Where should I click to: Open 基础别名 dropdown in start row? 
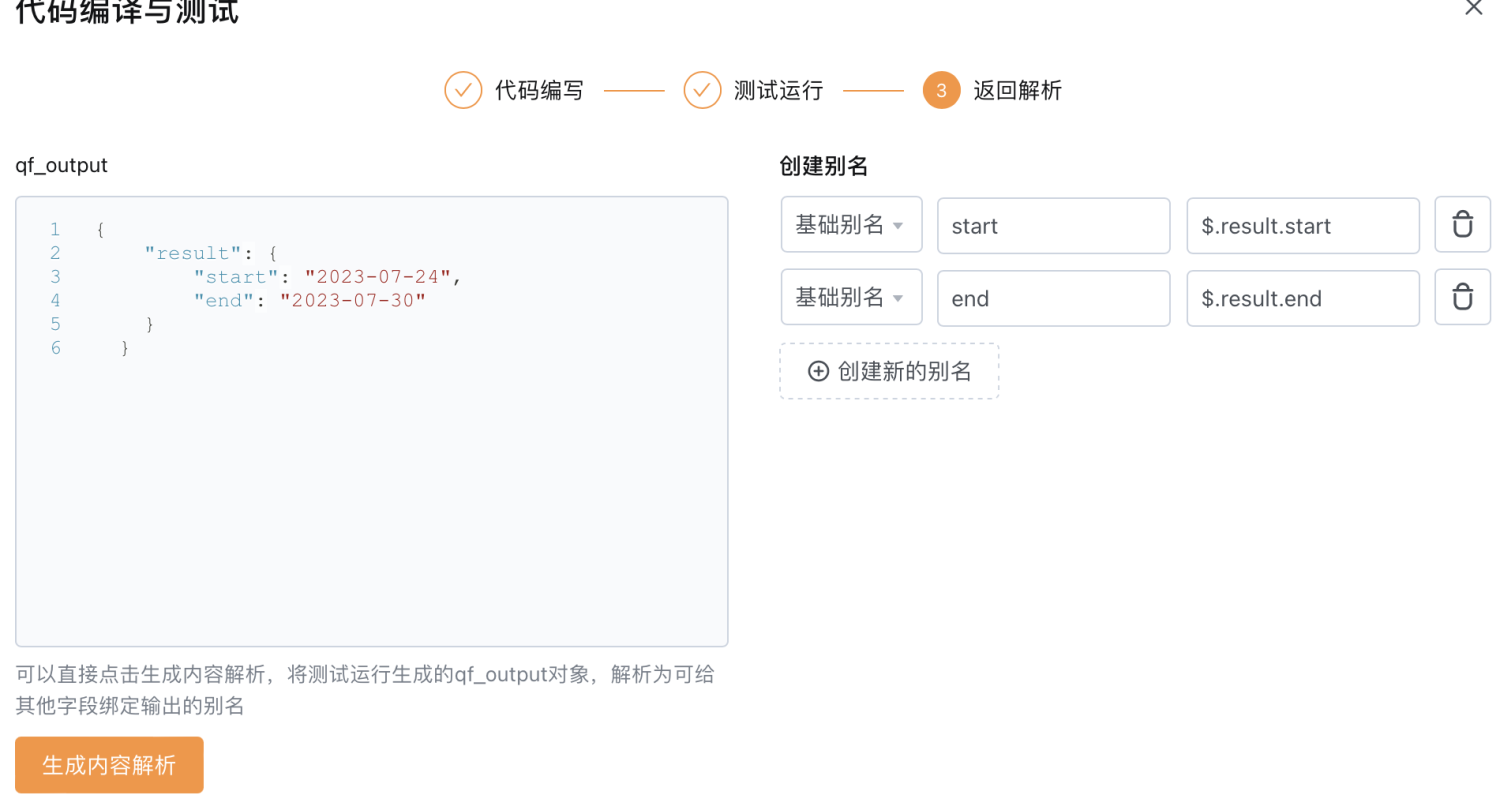pyautogui.click(x=851, y=225)
